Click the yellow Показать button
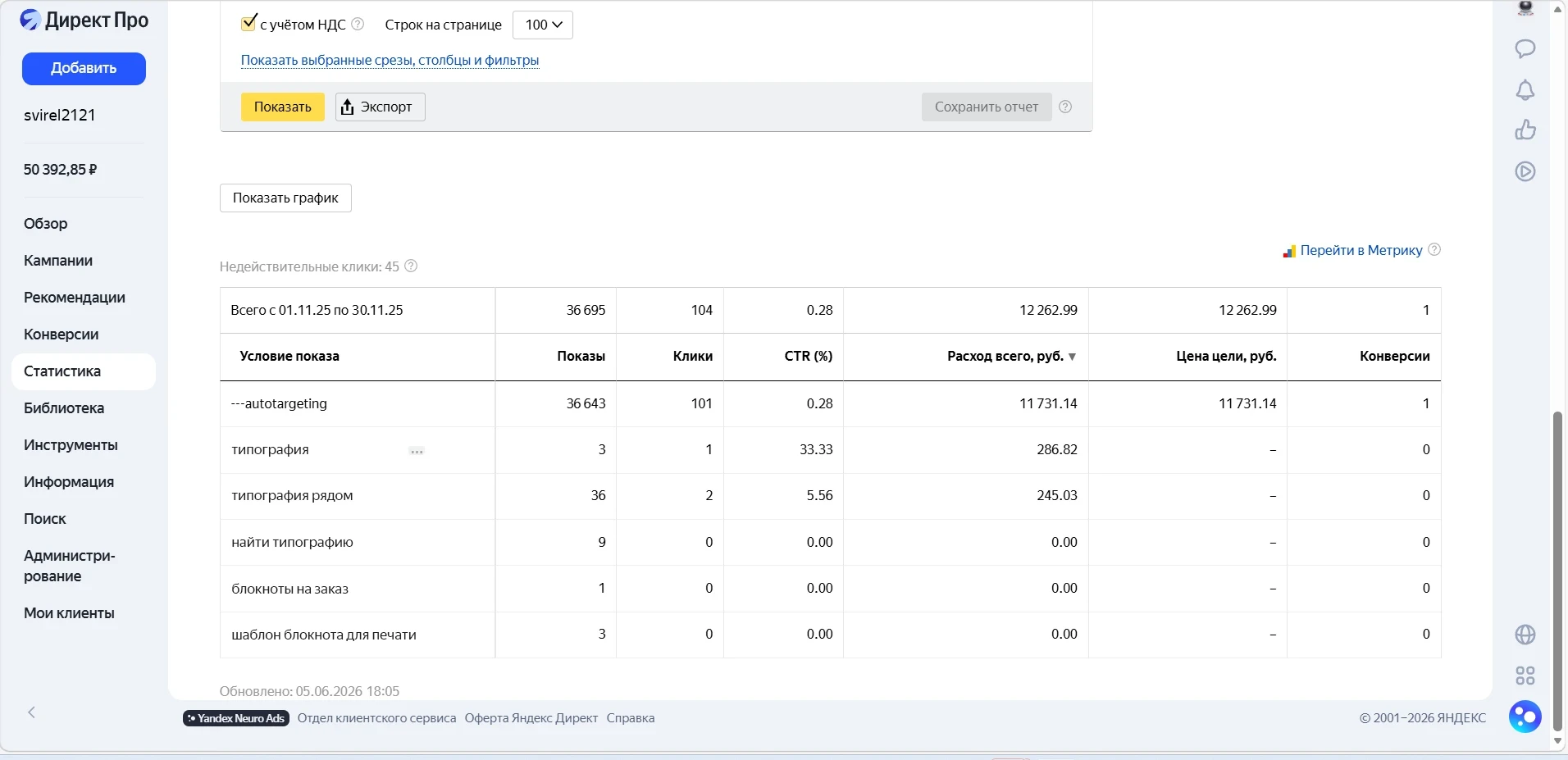This screenshot has width=1568, height=760. coord(283,107)
